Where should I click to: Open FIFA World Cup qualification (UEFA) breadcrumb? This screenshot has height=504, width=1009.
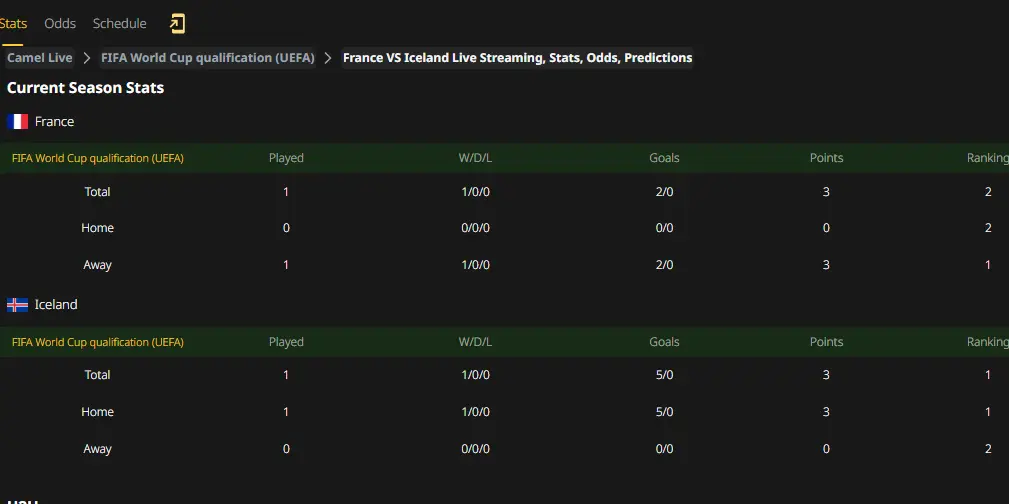(x=208, y=58)
